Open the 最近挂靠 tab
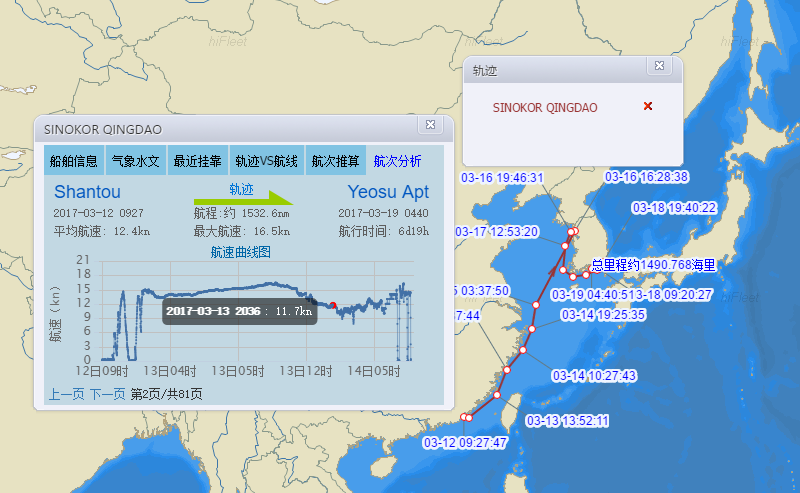This screenshot has width=800, height=493. pos(197,161)
